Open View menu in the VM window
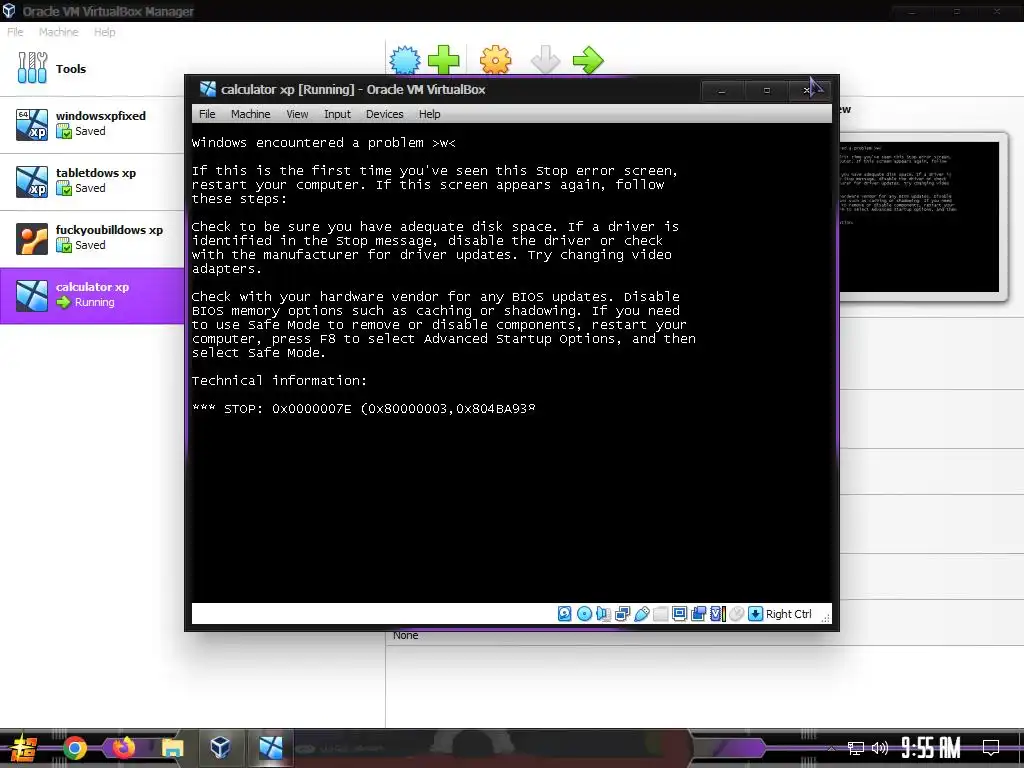 click(297, 114)
